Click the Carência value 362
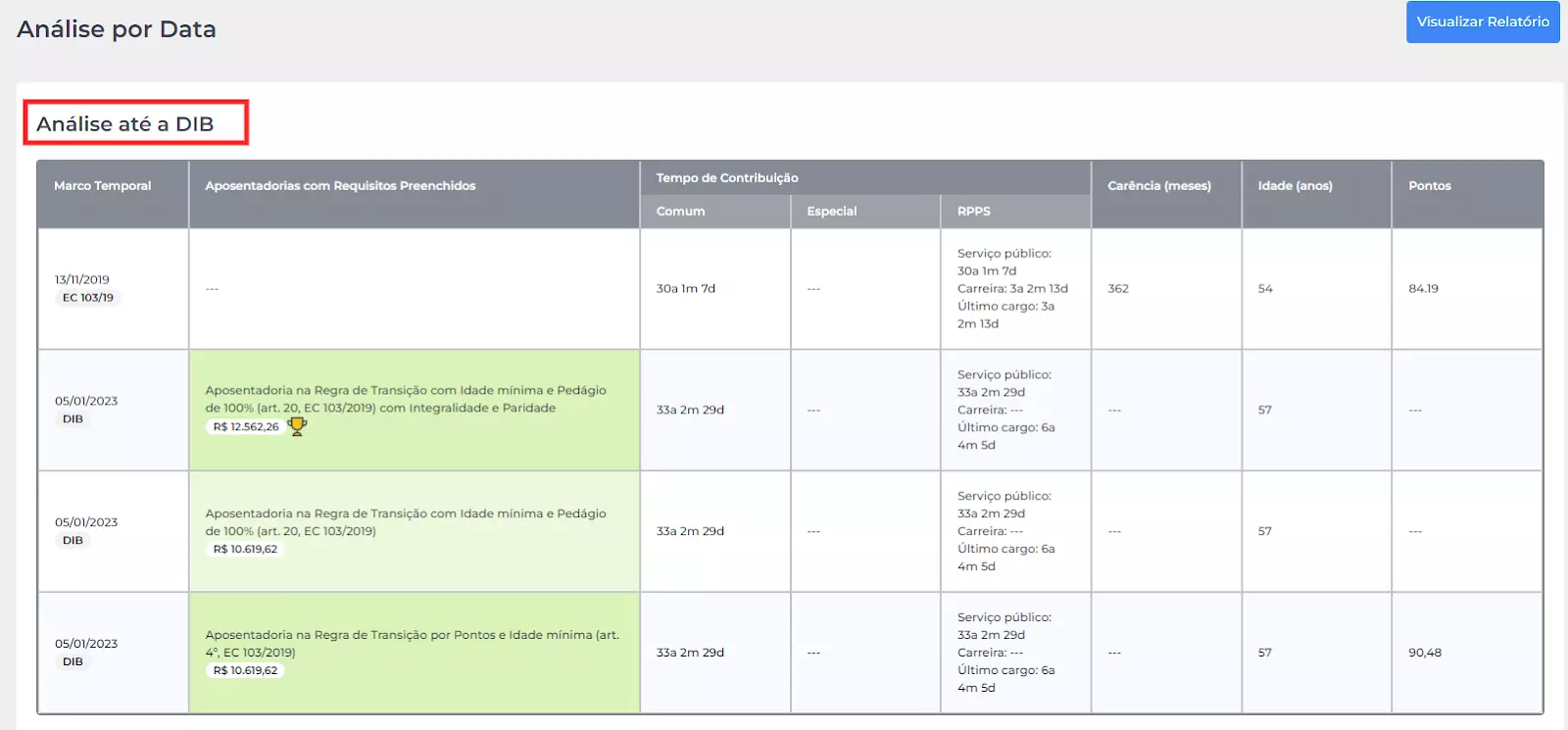This screenshot has width=1568, height=730. click(x=1118, y=288)
